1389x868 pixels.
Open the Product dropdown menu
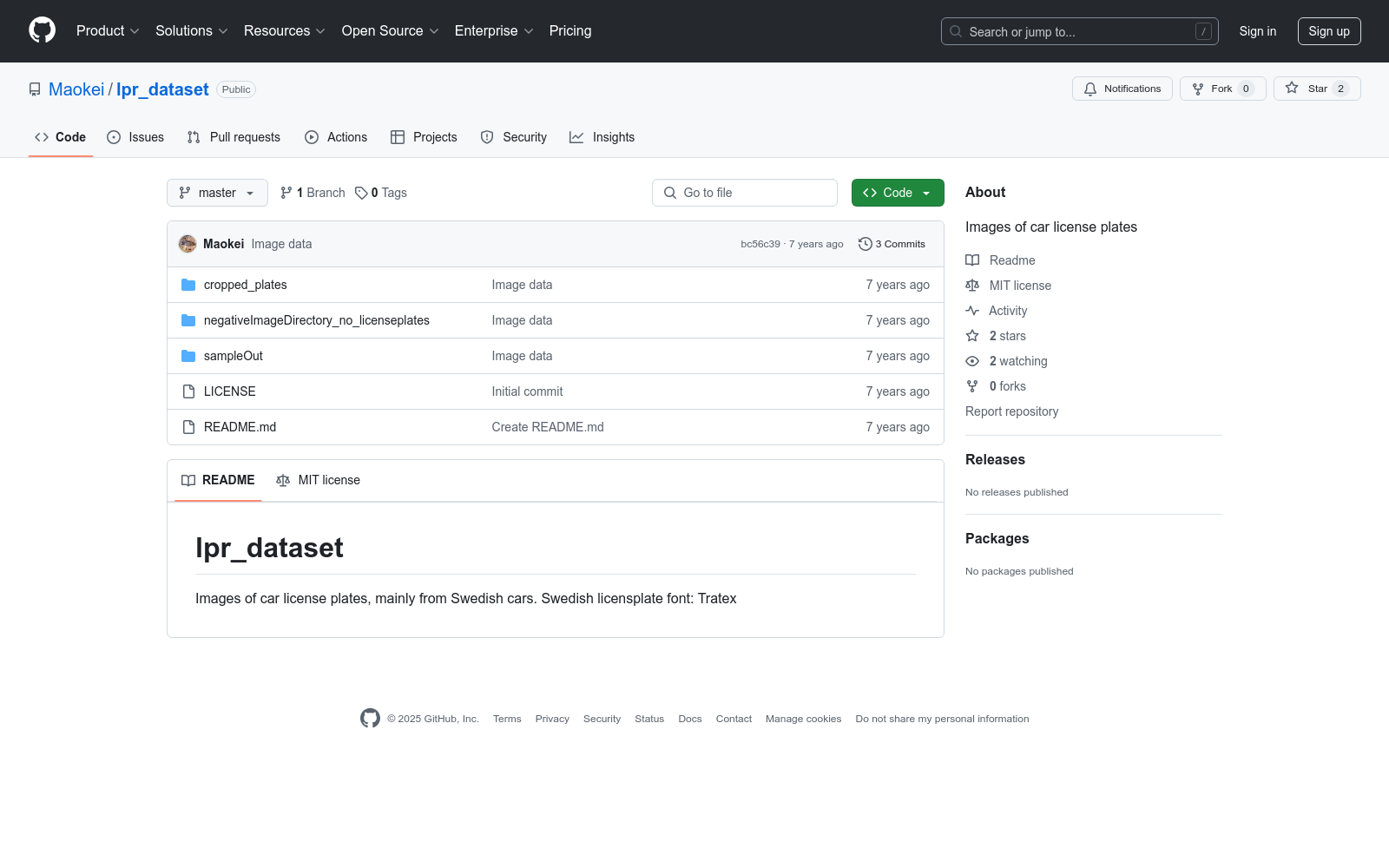click(x=108, y=30)
